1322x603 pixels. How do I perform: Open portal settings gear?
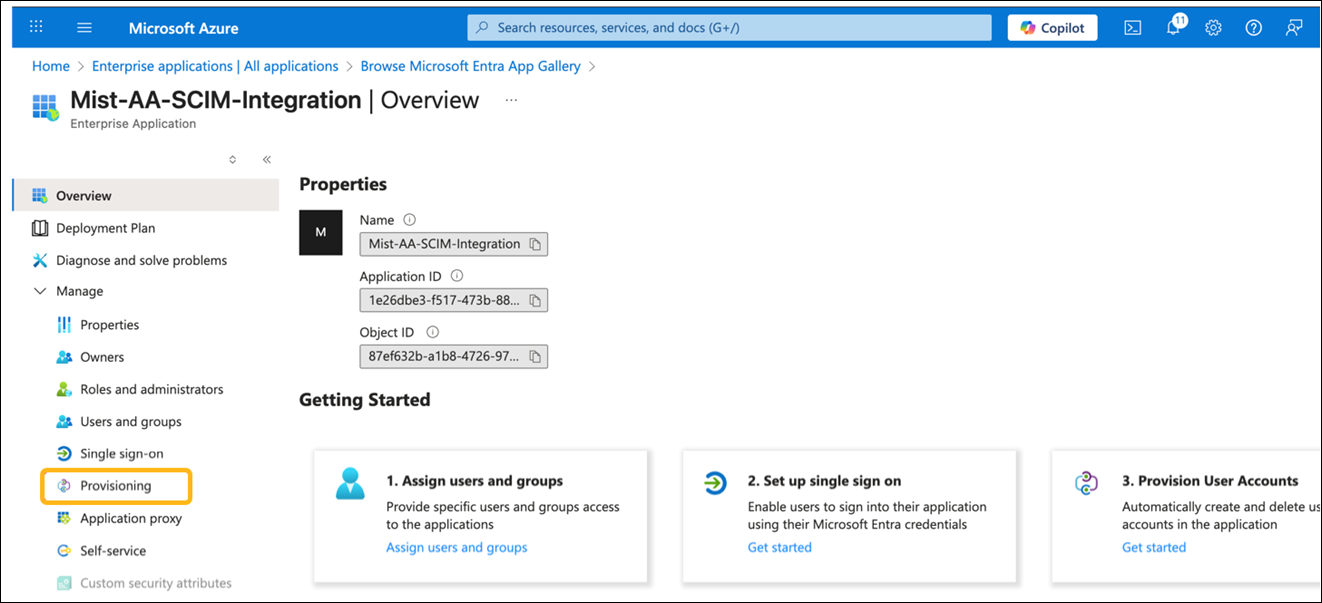tap(1213, 28)
